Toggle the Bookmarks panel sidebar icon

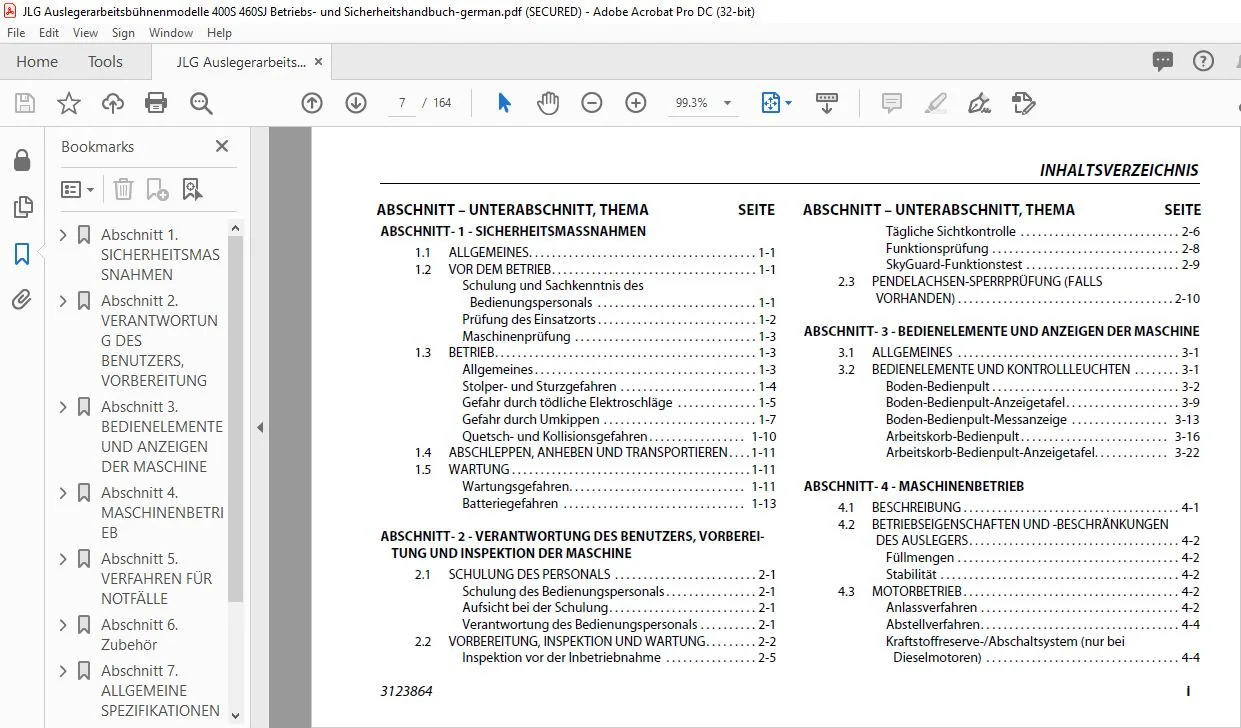coord(22,255)
